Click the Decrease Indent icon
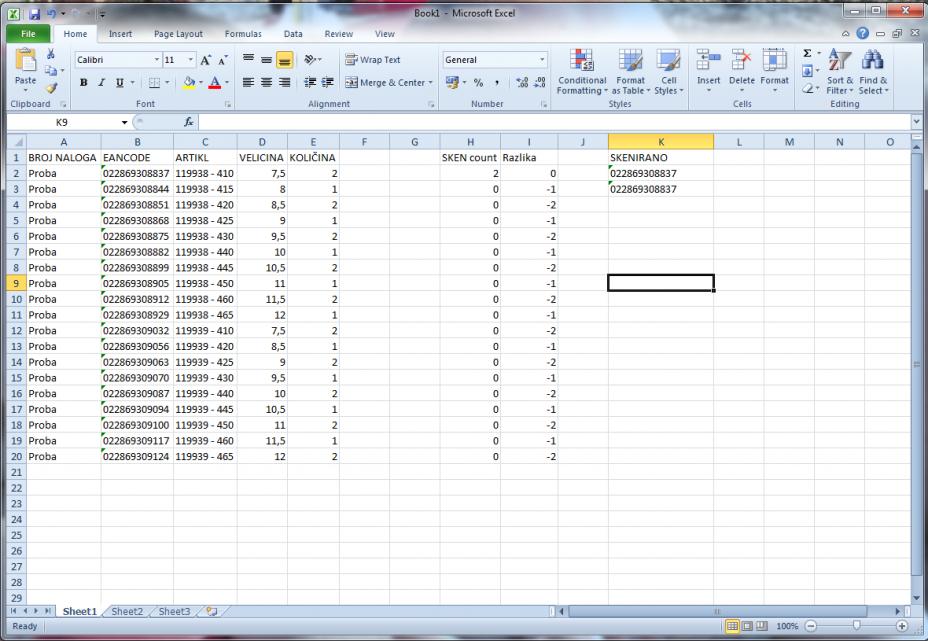Image resolution: width=928 pixels, height=641 pixels. click(310, 82)
